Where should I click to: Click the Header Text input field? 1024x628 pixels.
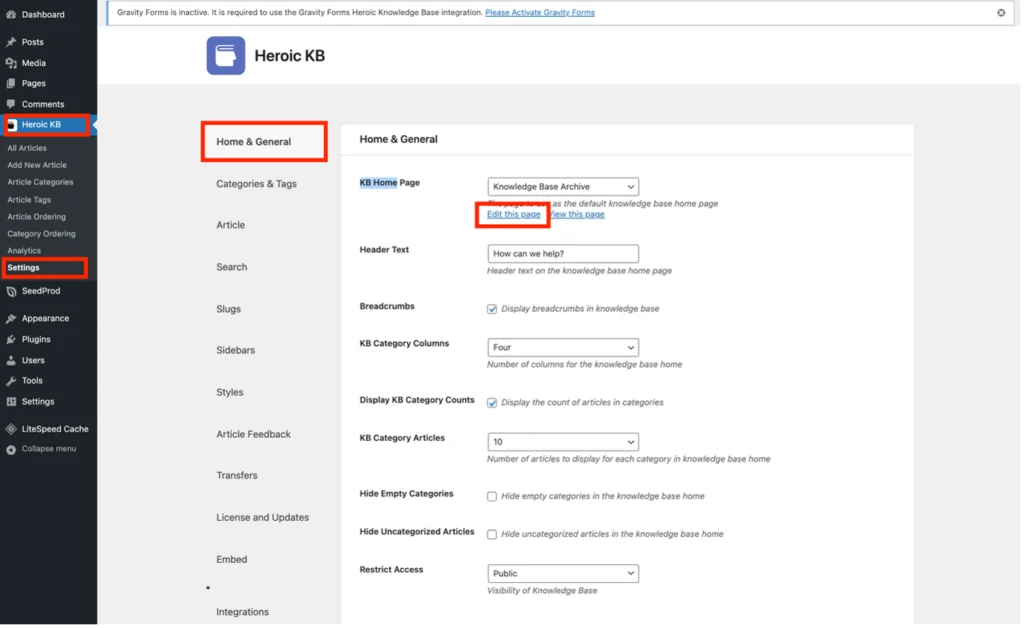click(563, 254)
